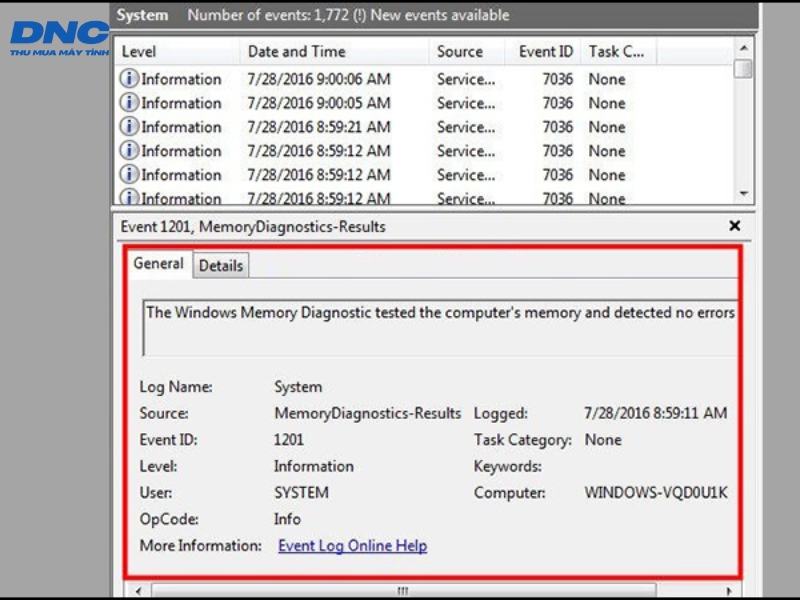Click the Windows Memory Diagnostic result message box

(x=440, y=328)
